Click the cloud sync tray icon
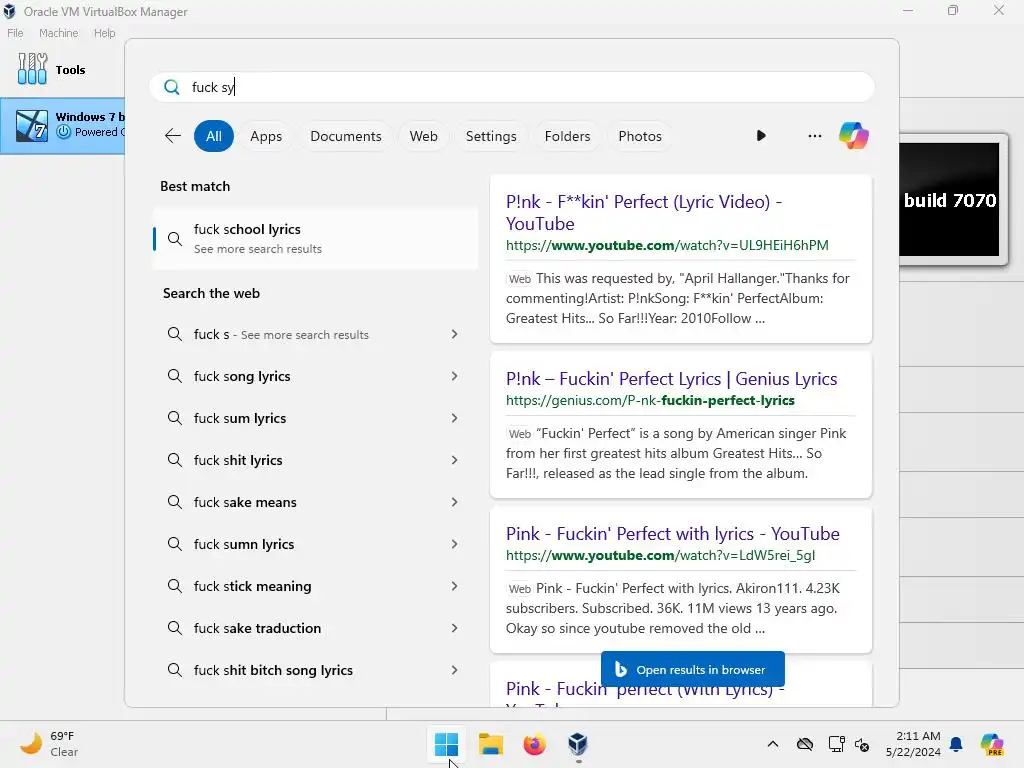1024x768 pixels. tap(805, 744)
